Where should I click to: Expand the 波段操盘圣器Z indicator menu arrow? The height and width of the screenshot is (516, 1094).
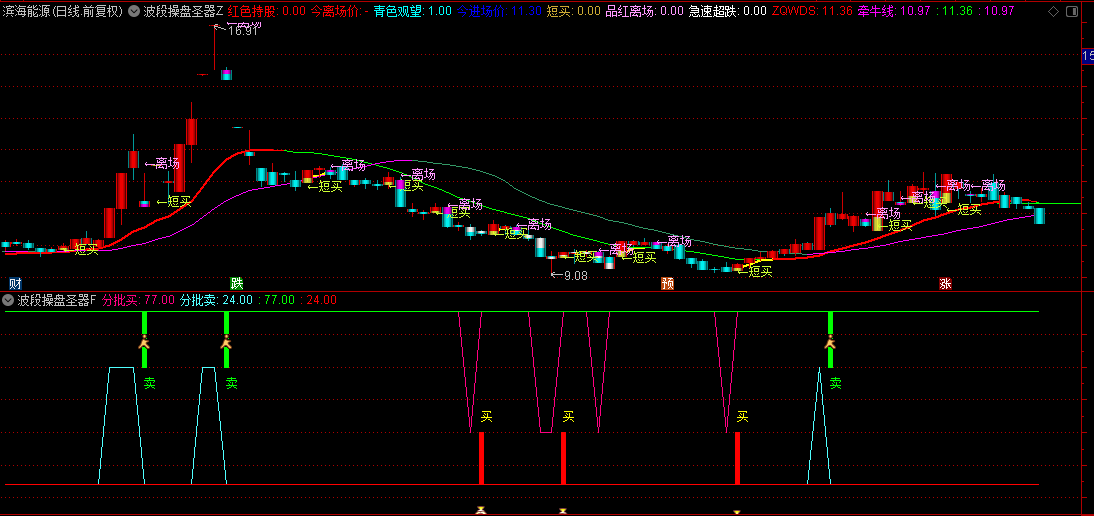point(135,12)
